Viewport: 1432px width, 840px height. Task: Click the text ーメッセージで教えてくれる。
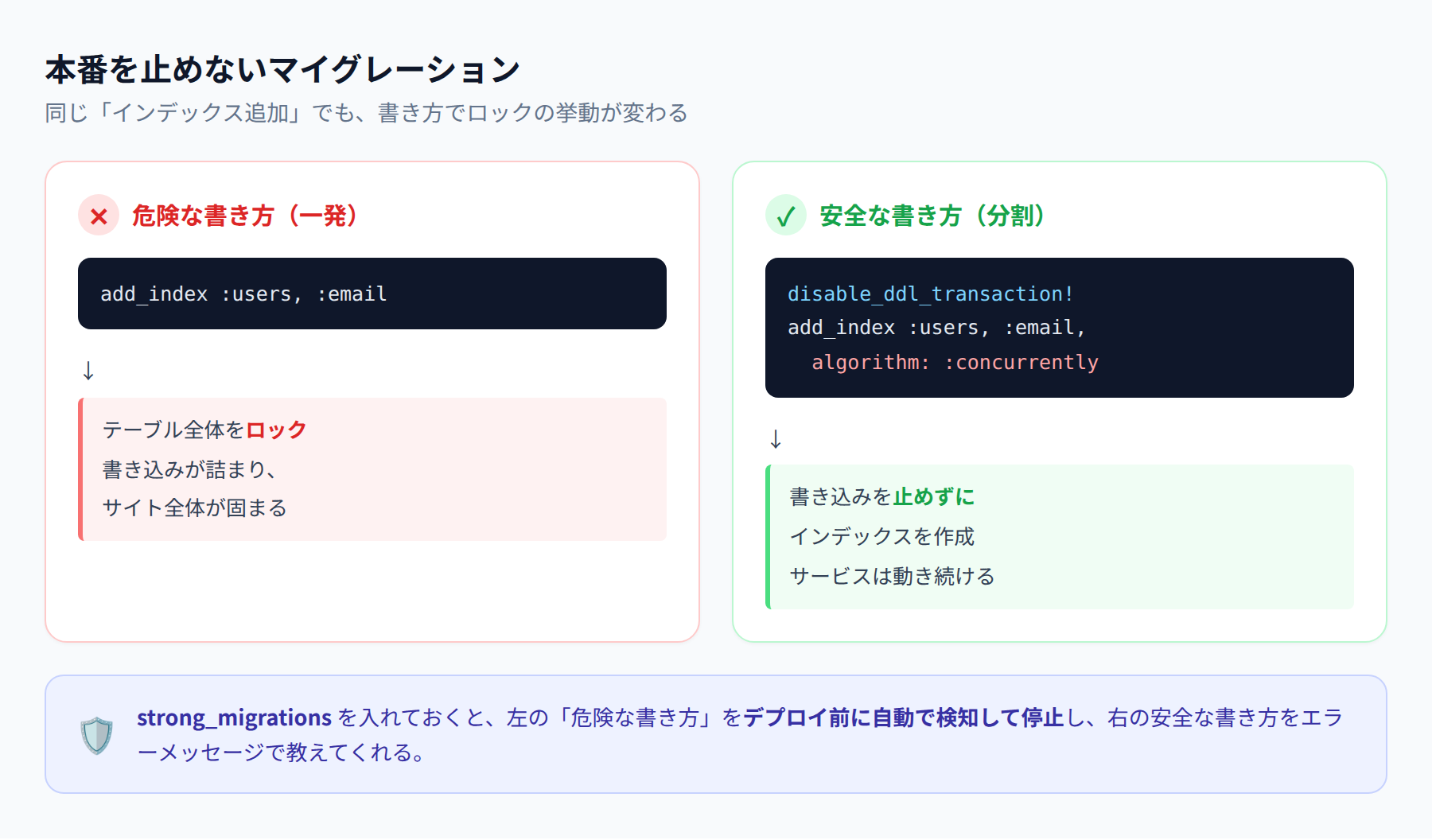coord(281,752)
